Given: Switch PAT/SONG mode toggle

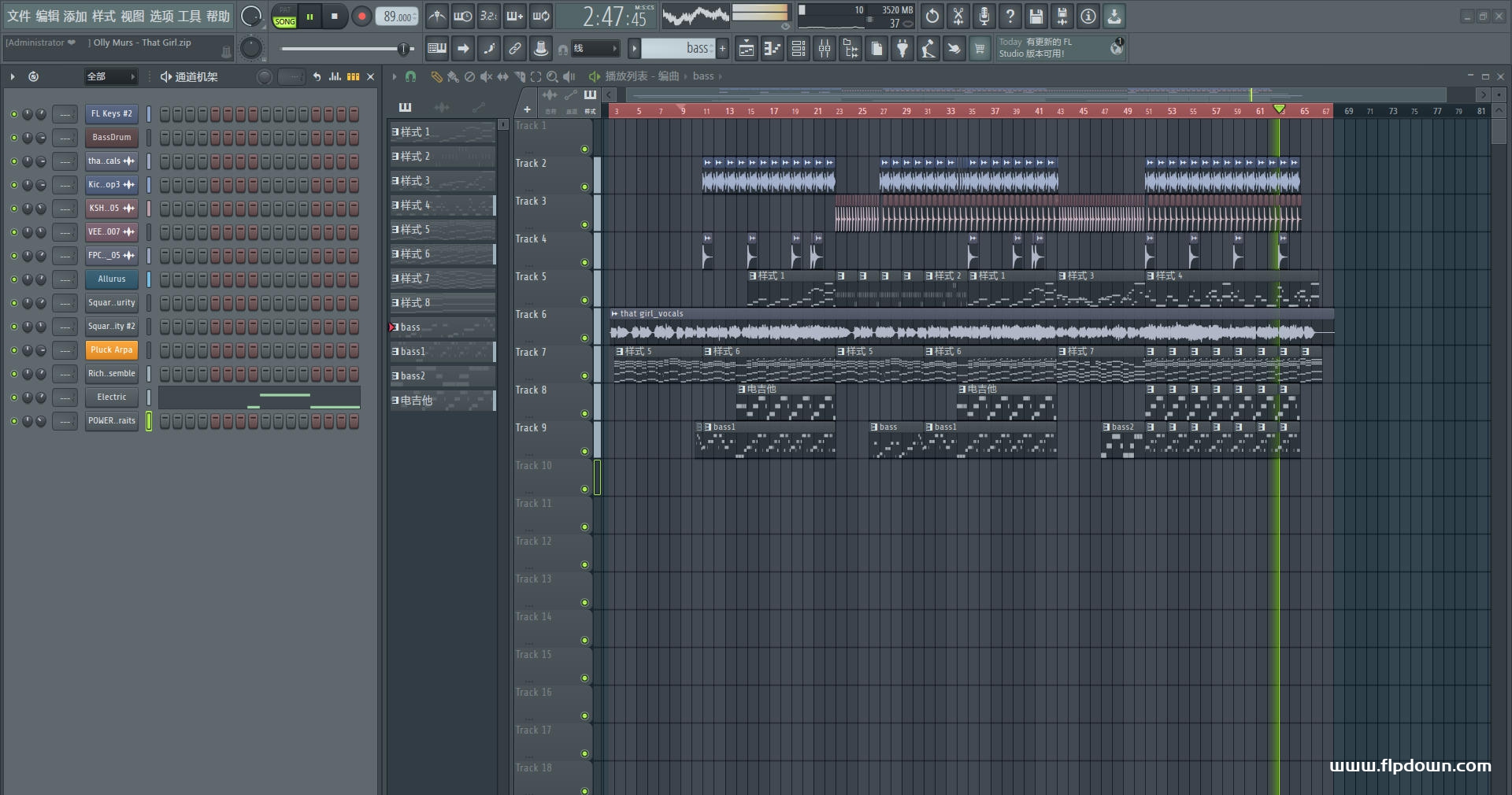Looking at the screenshot, I should (284, 17).
